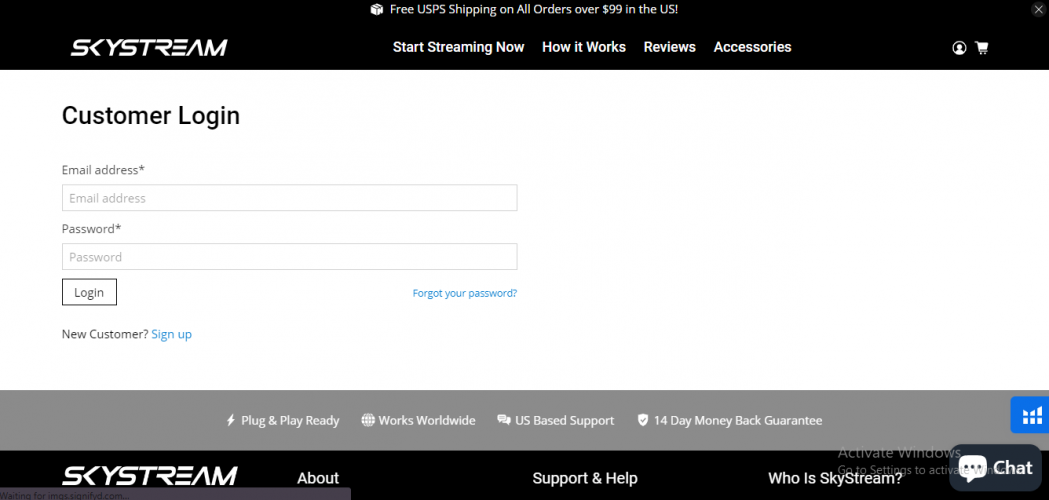Click the shield icon for Money Back Guarantee
This screenshot has width=1049, height=500.
643,420
